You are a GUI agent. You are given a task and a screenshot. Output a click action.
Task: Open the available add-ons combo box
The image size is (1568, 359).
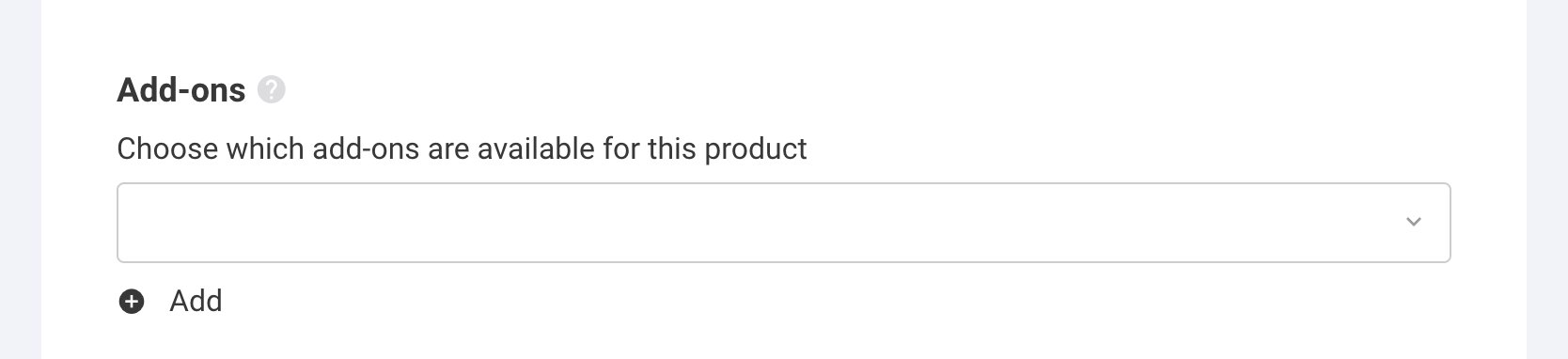[783, 223]
